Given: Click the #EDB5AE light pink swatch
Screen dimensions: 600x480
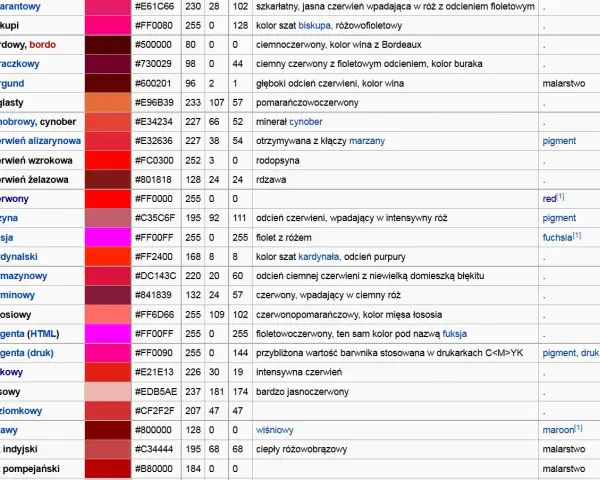Looking at the screenshot, I should click(108, 392).
